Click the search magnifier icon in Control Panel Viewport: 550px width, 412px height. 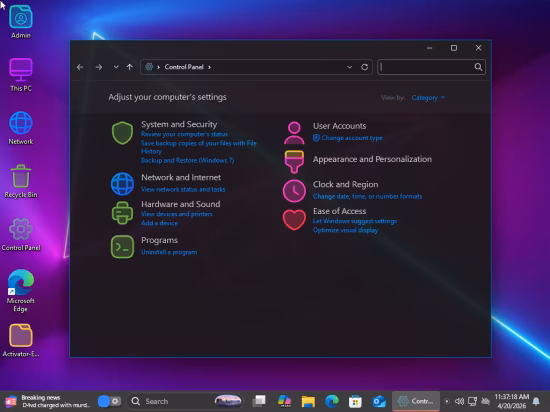click(478, 67)
